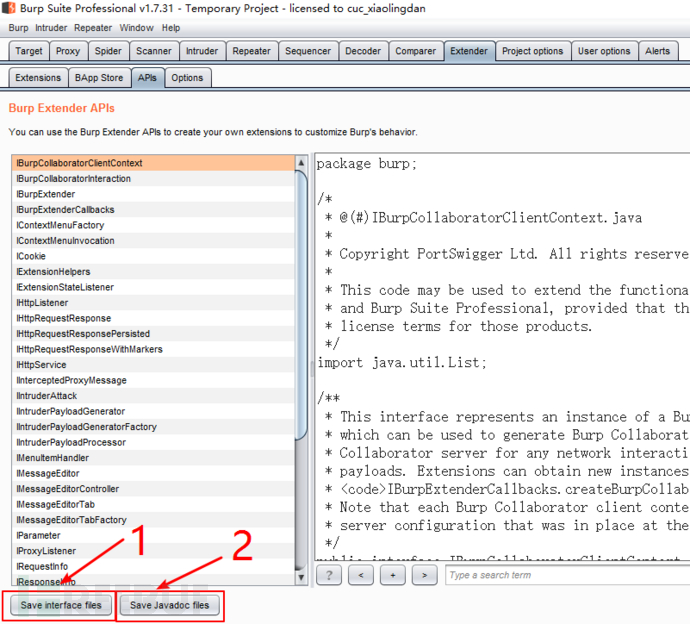
Task: Switch to the Spider tab
Action: tap(108, 51)
